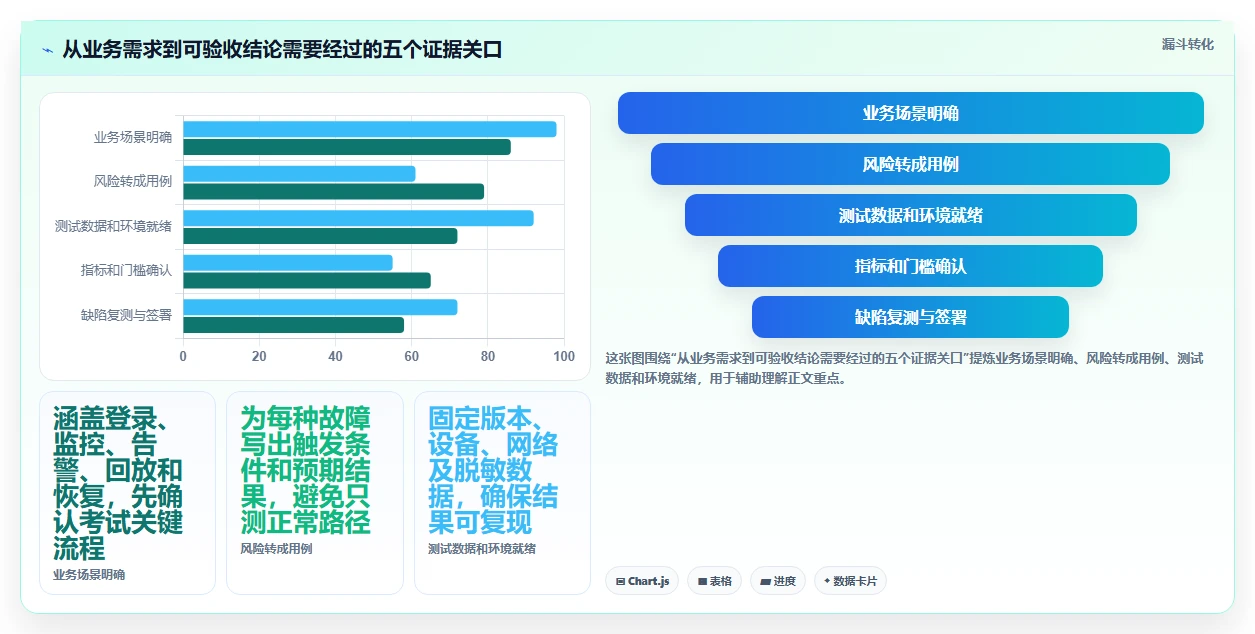
Task: Select the 业务场景明确 funnel stage
Action: (910, 113)
